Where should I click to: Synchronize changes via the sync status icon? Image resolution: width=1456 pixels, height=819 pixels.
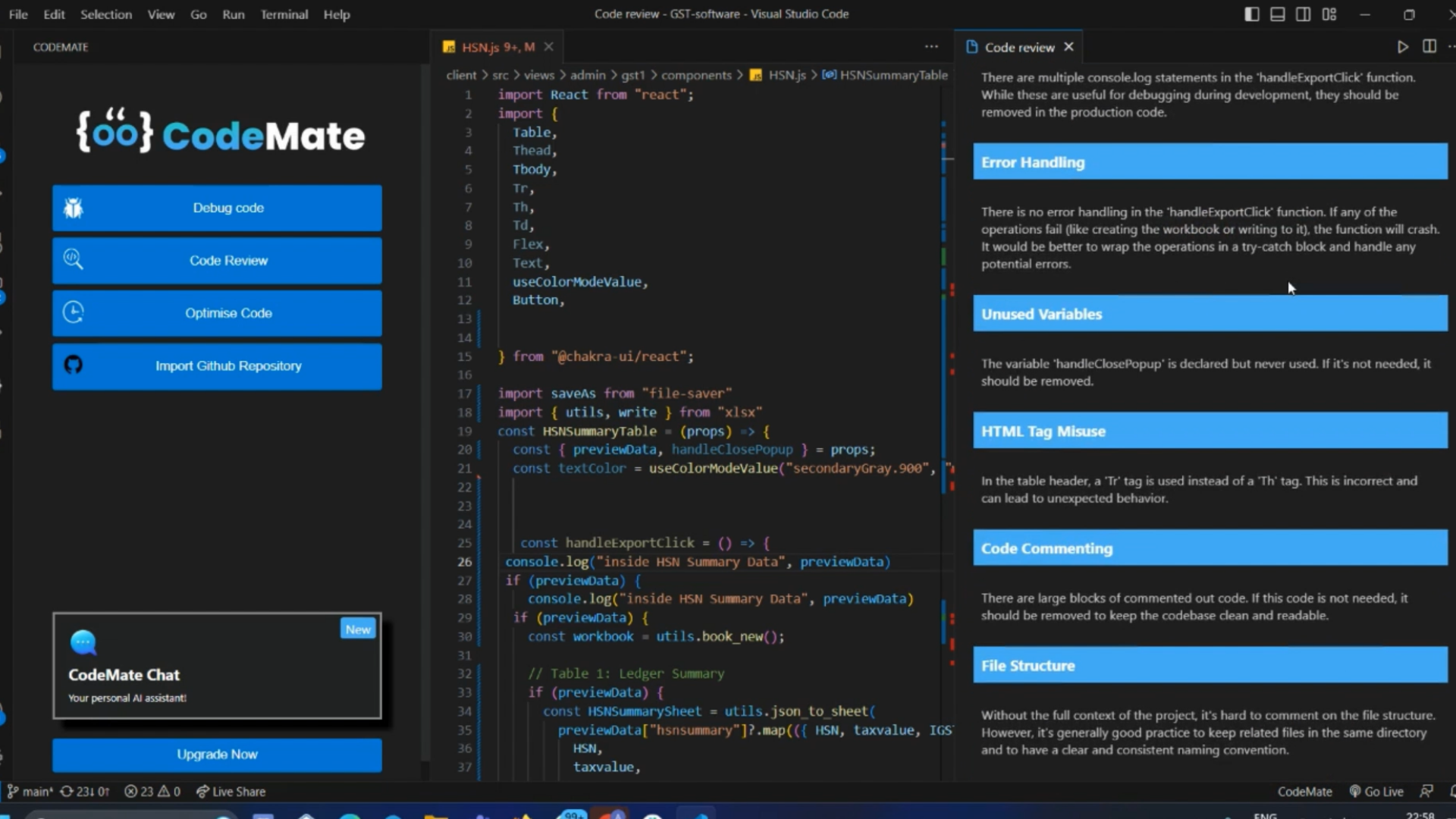pyautogui.click(x=85, y=792)
